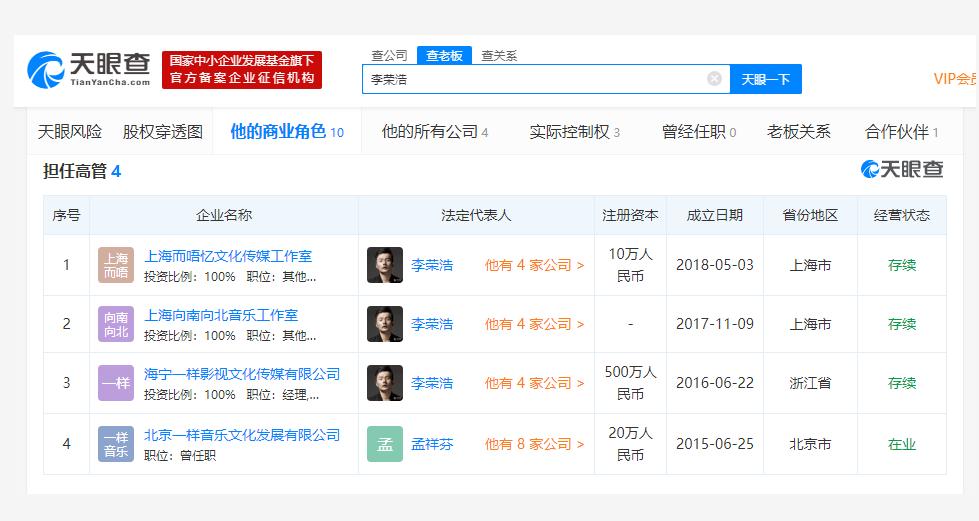The width and height of the screenshot is (979, 521).
Task: Open the 老板关系 tab
Action: pyautogui.click(x=799, y=132)
